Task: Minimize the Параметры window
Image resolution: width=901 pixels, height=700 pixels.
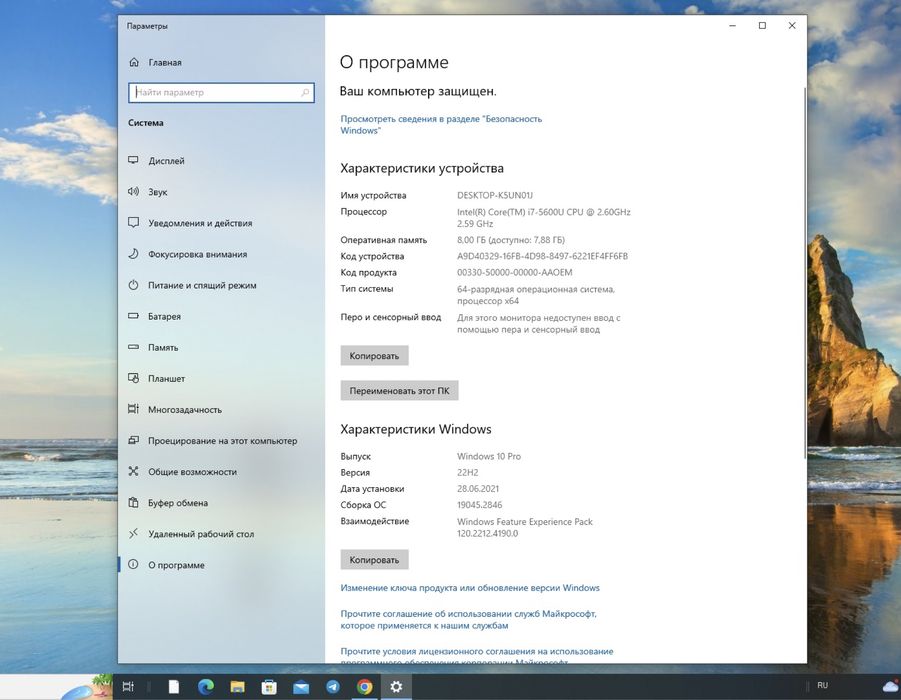Action: (733, 25)
